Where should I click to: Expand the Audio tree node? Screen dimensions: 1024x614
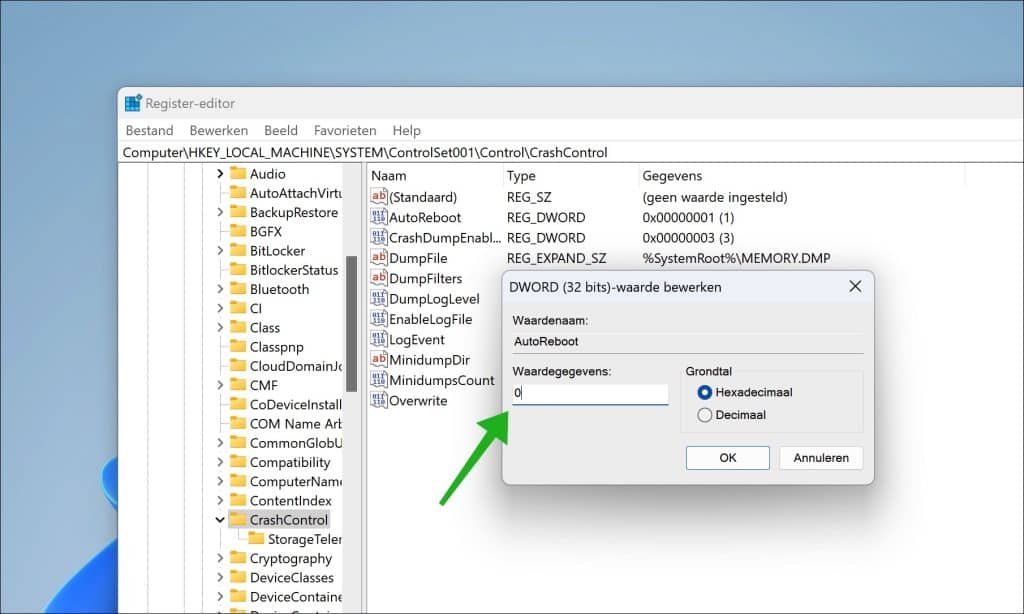(x=220, y=174)
